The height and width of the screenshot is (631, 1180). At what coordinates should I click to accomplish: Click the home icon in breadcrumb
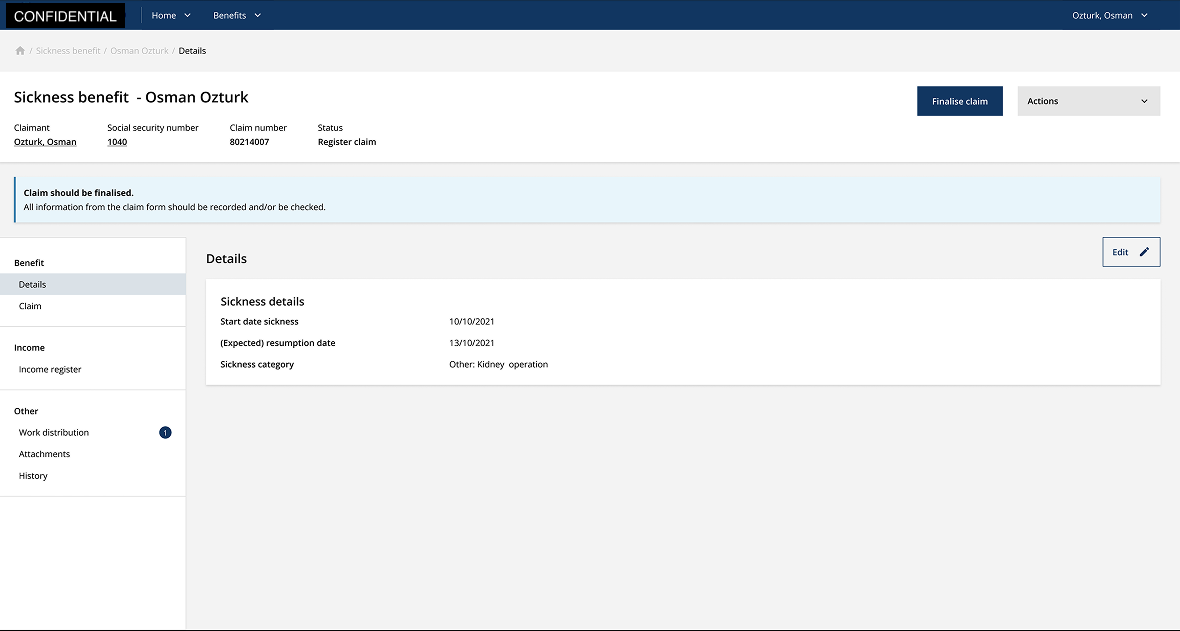20,51
